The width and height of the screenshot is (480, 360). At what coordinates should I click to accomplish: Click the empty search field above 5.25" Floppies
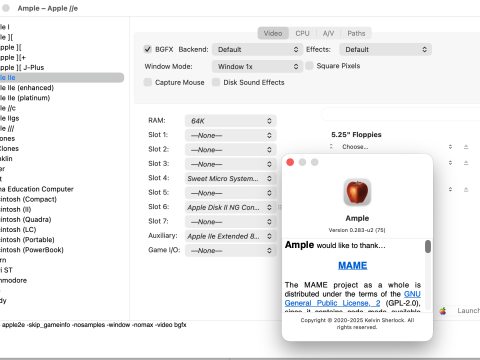401,114
